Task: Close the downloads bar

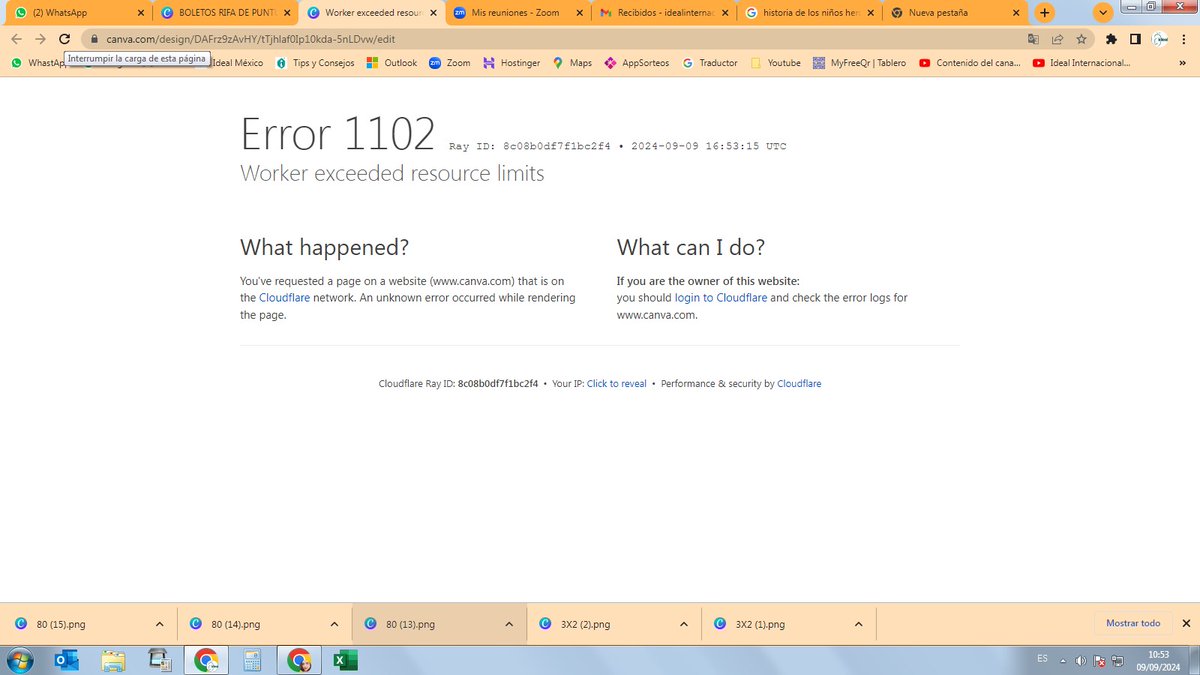Action: point(1186,623)
